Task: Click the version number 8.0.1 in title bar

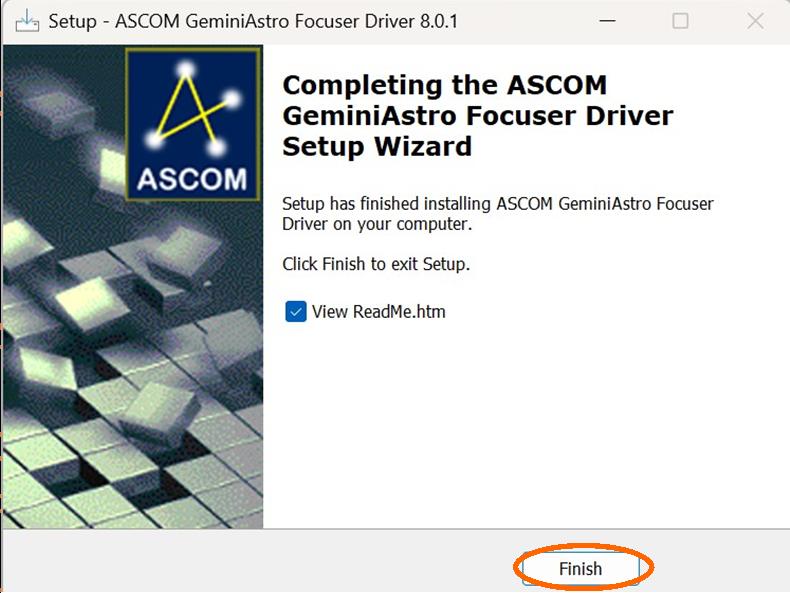Action: tap(438, 21)
